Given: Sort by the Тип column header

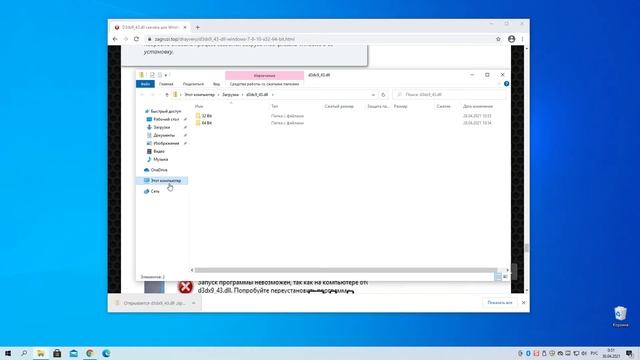Looking at the screenshot, I should point(275,106).
